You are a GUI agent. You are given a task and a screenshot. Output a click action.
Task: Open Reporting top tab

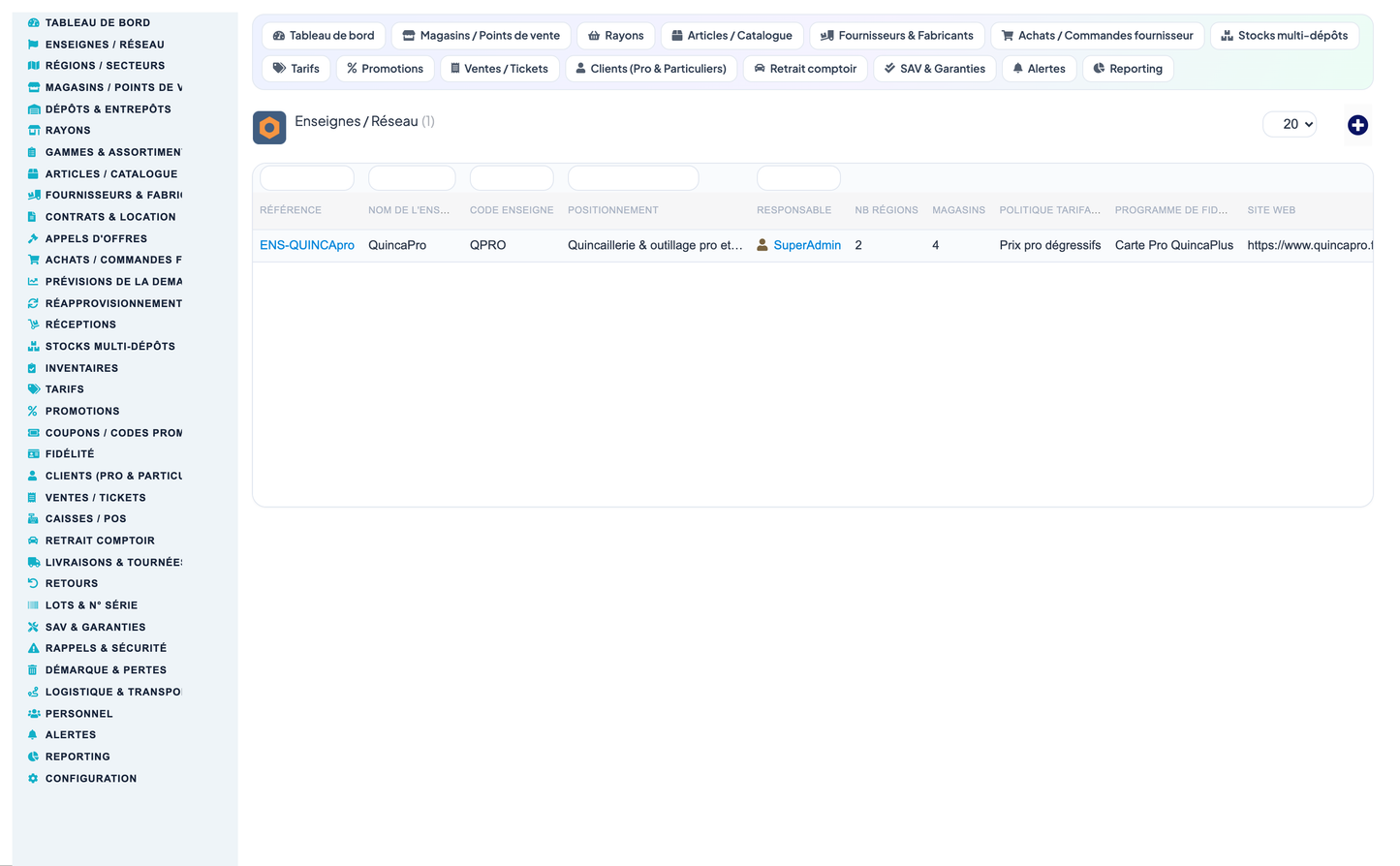click(1128, 69)
